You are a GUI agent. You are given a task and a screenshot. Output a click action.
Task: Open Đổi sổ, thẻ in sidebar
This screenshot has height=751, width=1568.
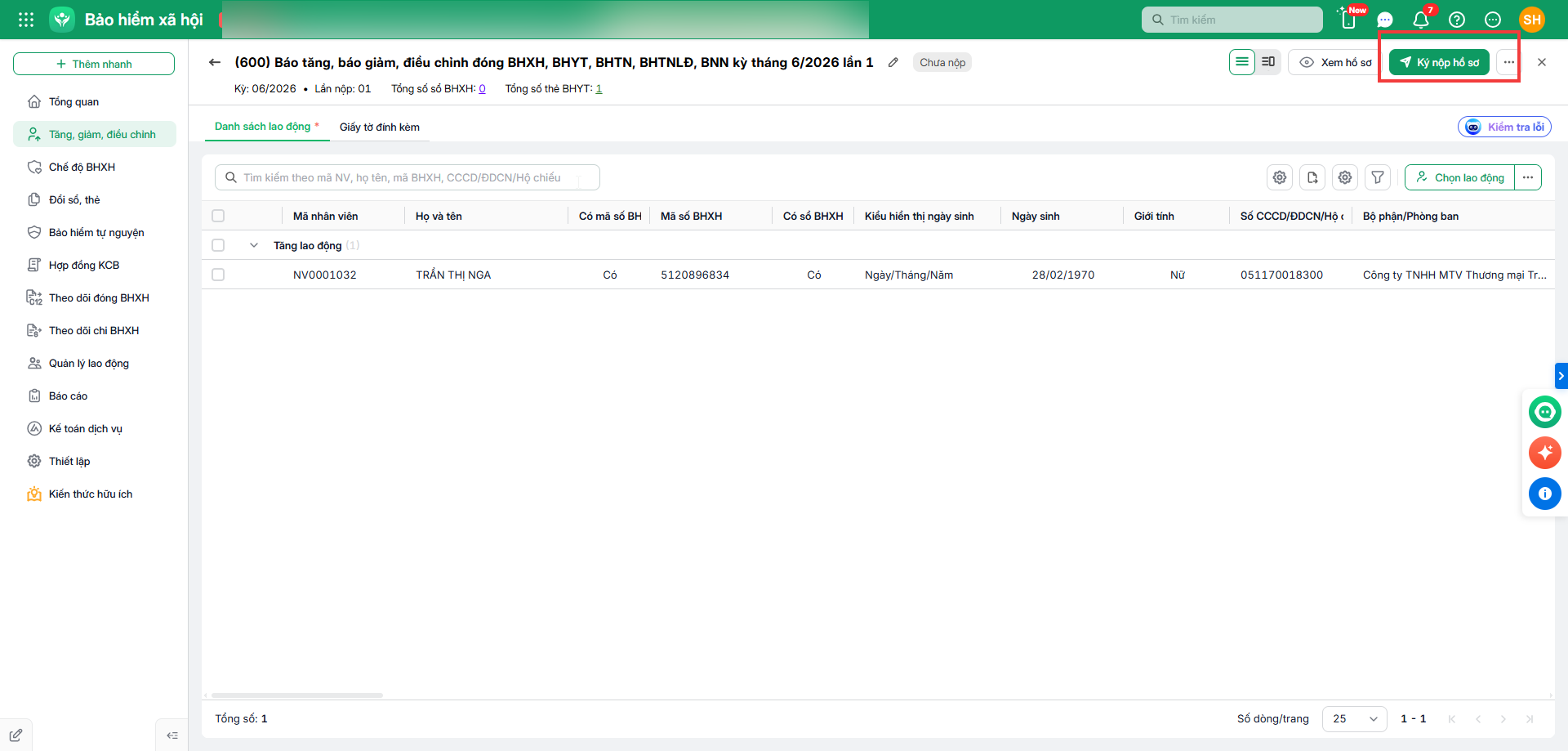point(95,199)
